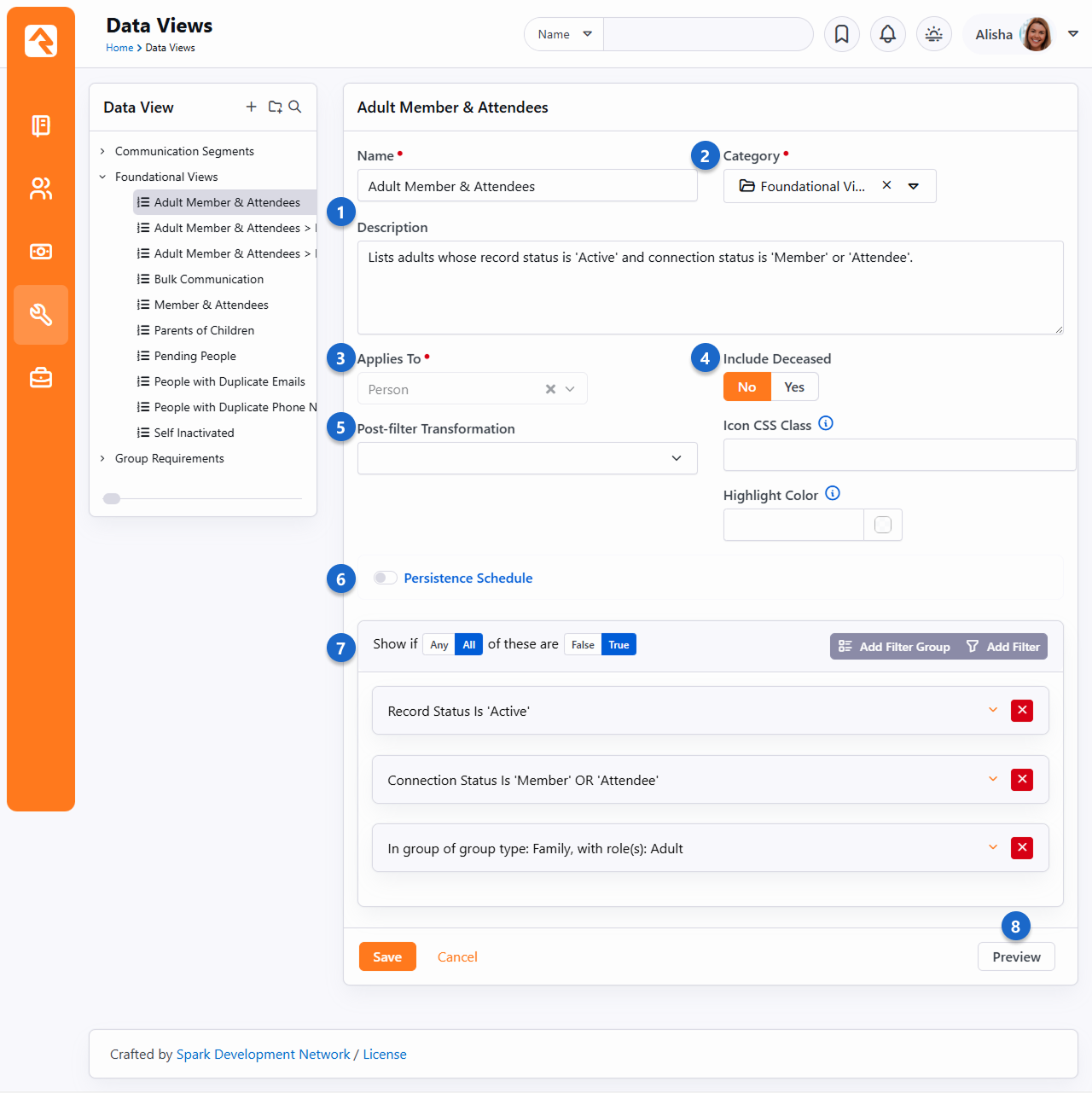
Task: Expand the Communication Segments tree node
Action: pyautogui.click(x=103, y=151)
